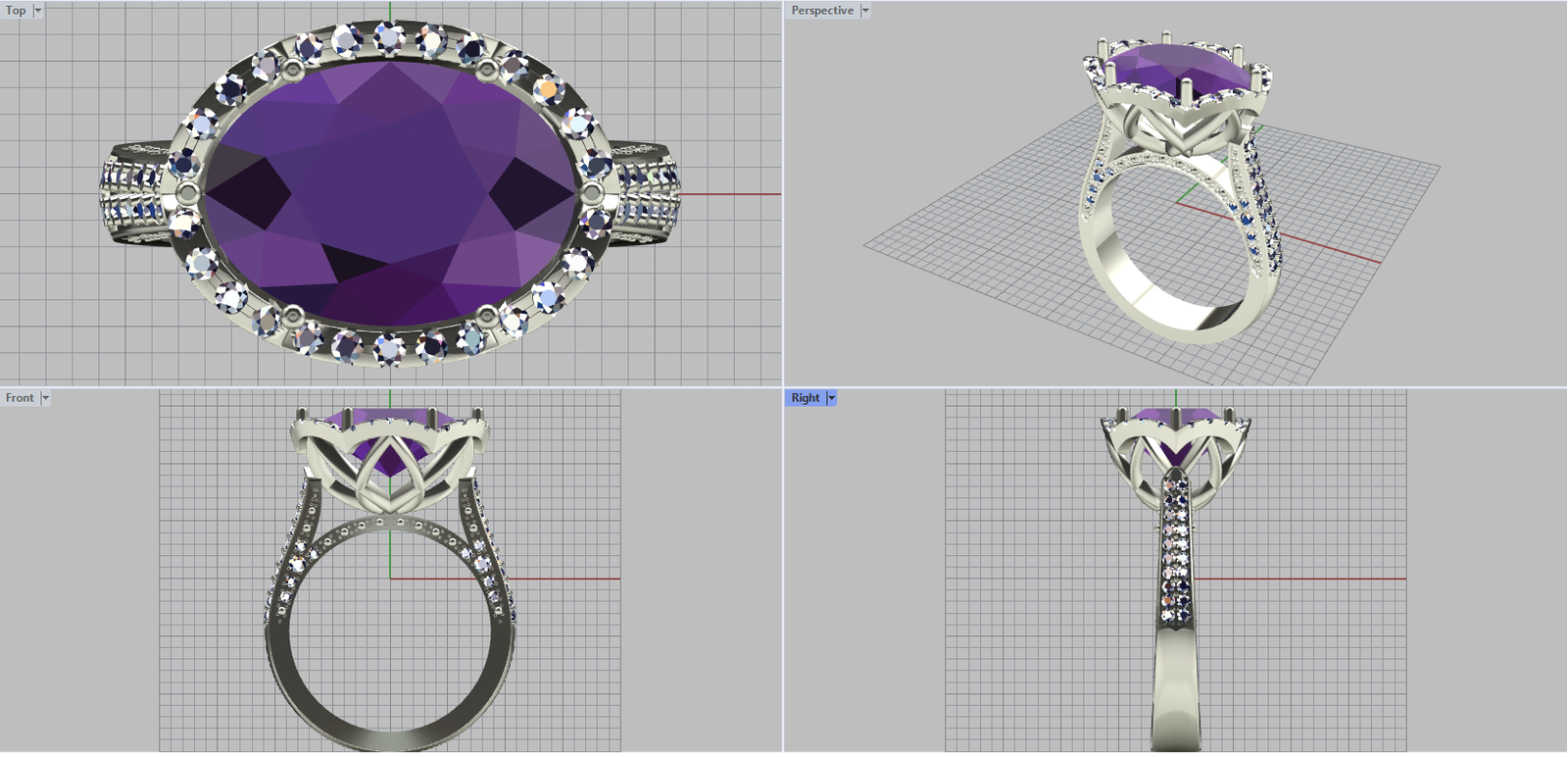
Task: Pick the orange-tinted halo diamond in Top view
Action: [x=548, y=90]
